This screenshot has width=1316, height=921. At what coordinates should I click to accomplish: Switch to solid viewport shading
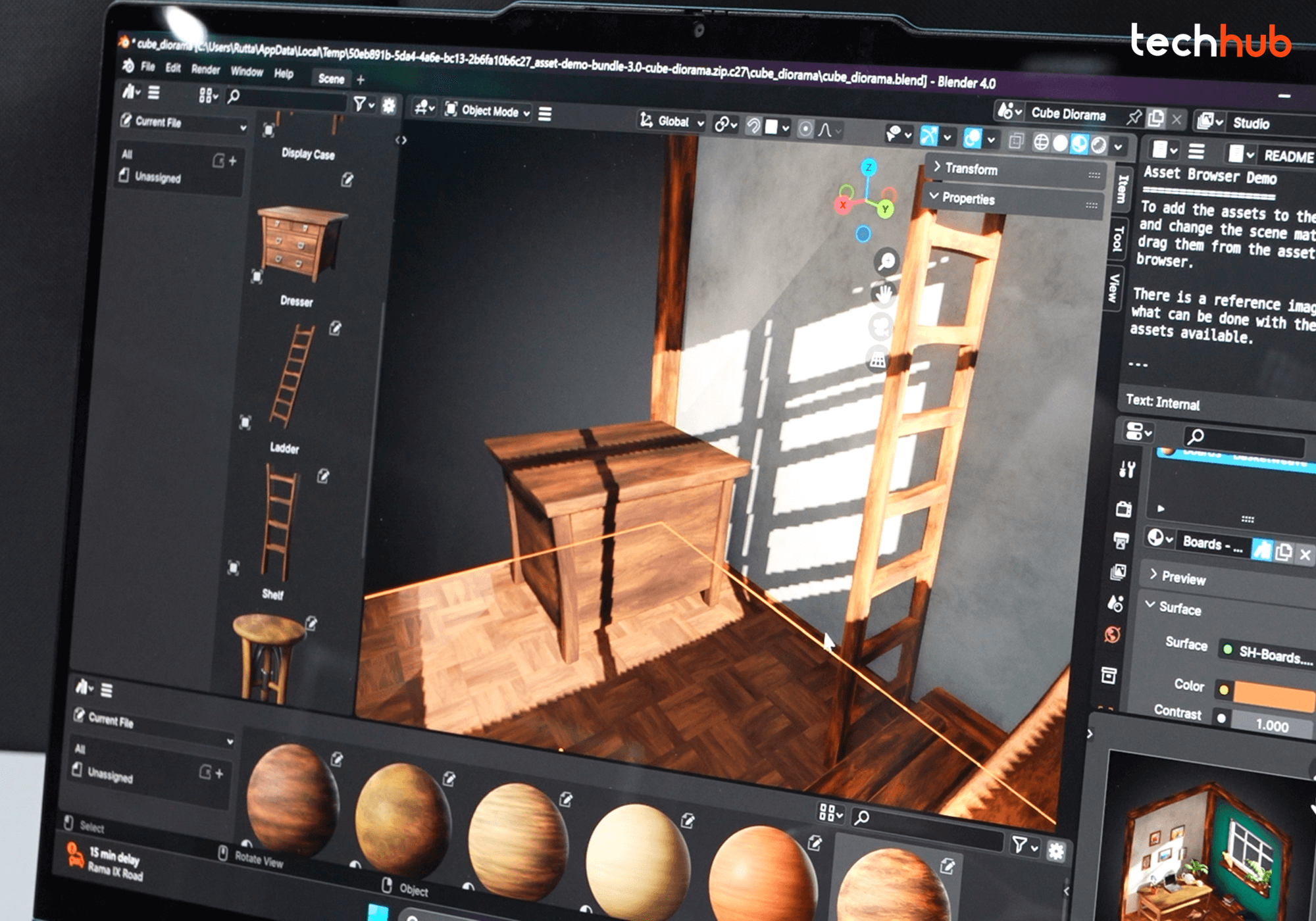pos(1060,143)
